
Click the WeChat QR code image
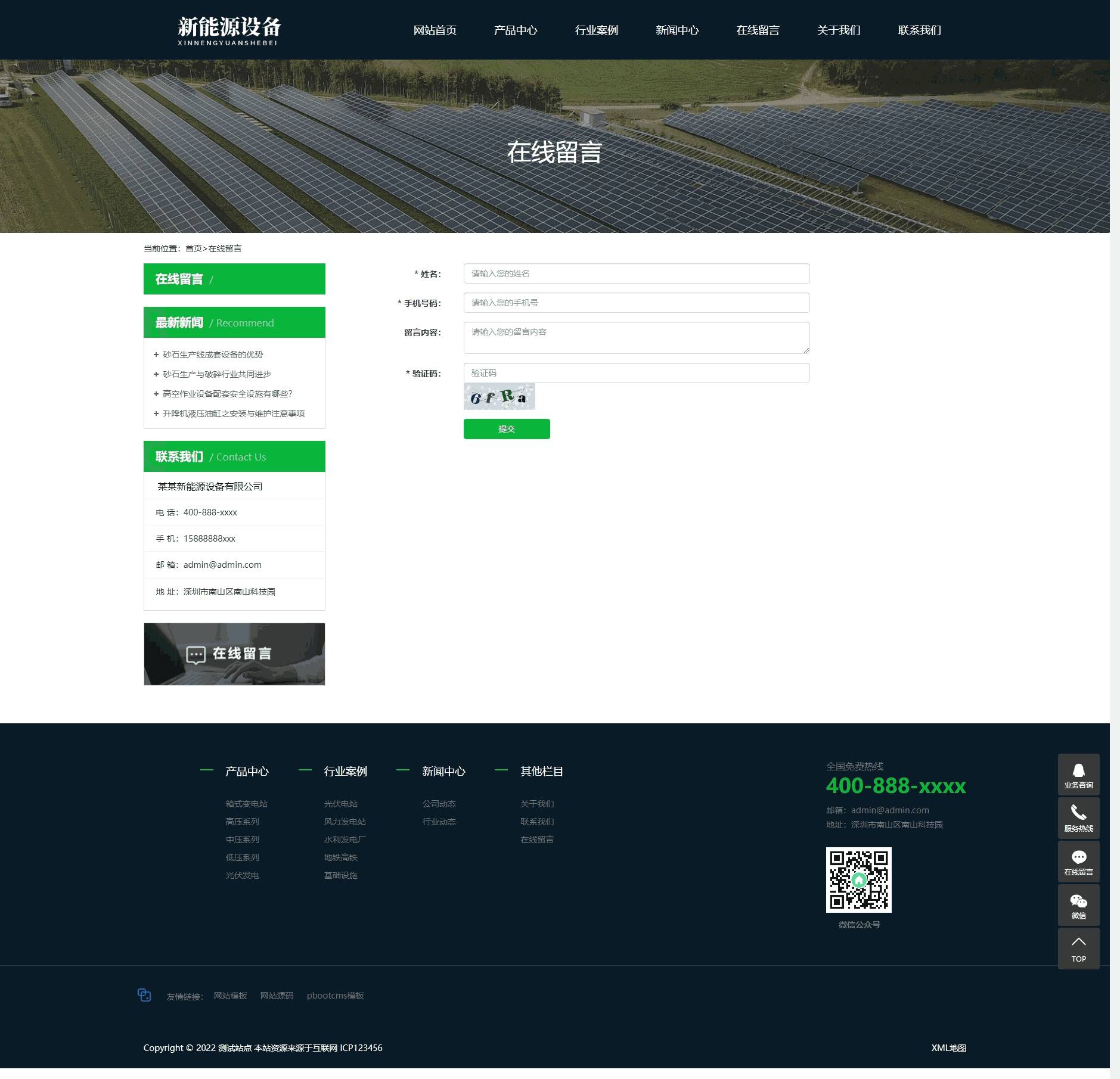pyautogui.click(x=858, y=879)
